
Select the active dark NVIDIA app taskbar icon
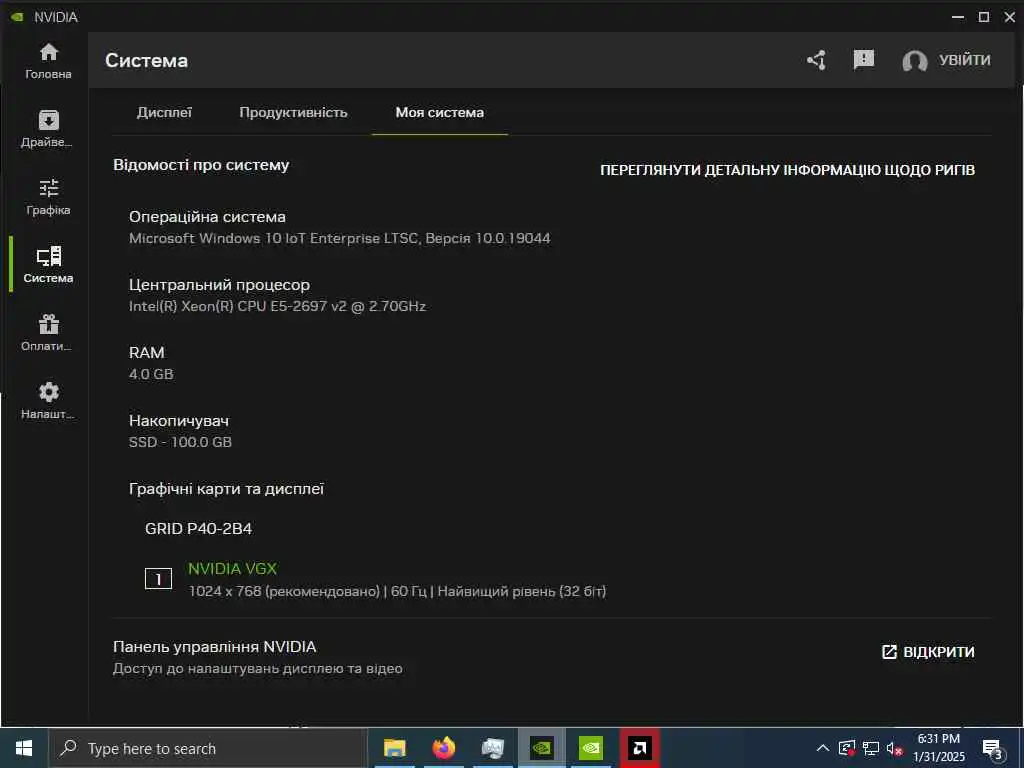[541, 748]
